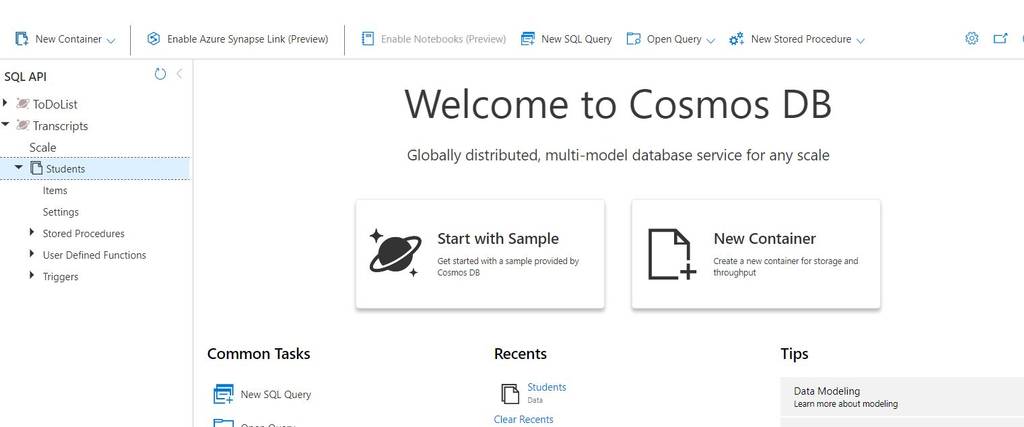Open Settings under Students
This screenshot has height=427, width=1024.
click(x=61, y=212)
